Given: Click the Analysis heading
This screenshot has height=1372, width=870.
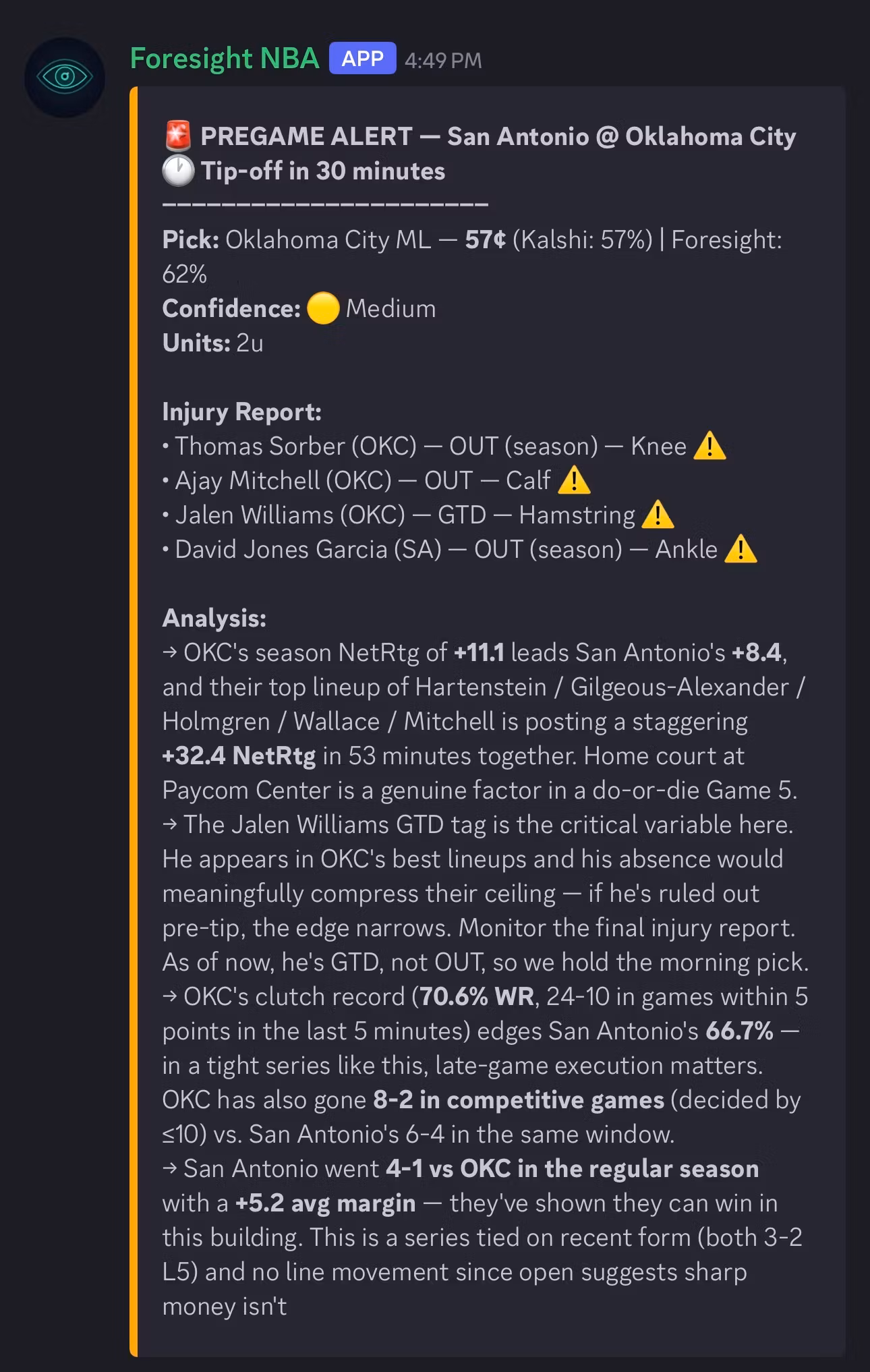Looking at the screenshot, I should 214,618.
